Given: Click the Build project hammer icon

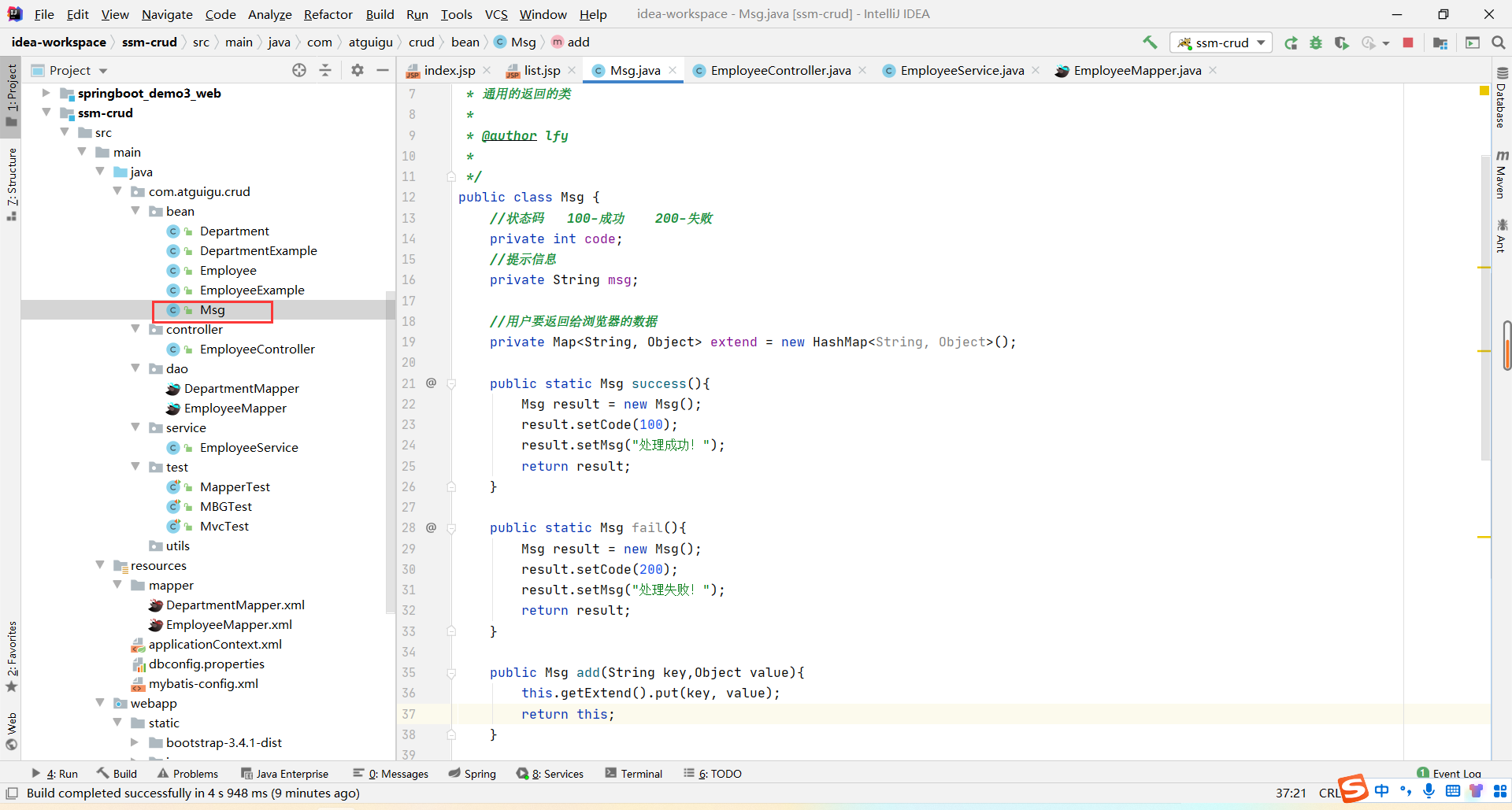Looking at the screenshot, I should (x=1150, y=43).
